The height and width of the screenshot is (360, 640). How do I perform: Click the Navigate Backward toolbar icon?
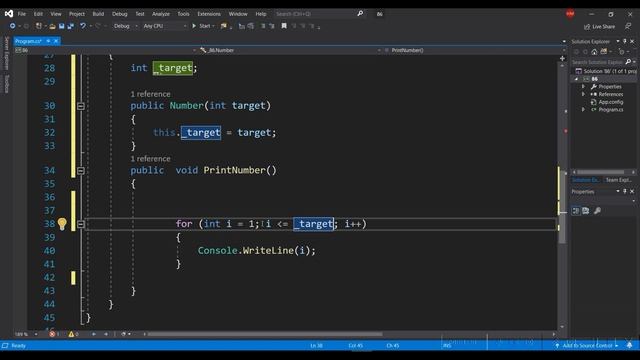13,26
